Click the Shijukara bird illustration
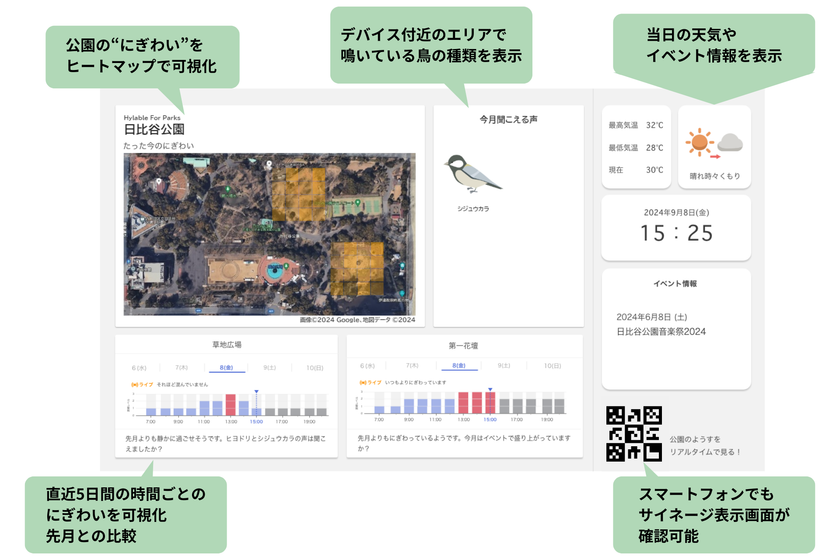 click(x=472, y=174)
